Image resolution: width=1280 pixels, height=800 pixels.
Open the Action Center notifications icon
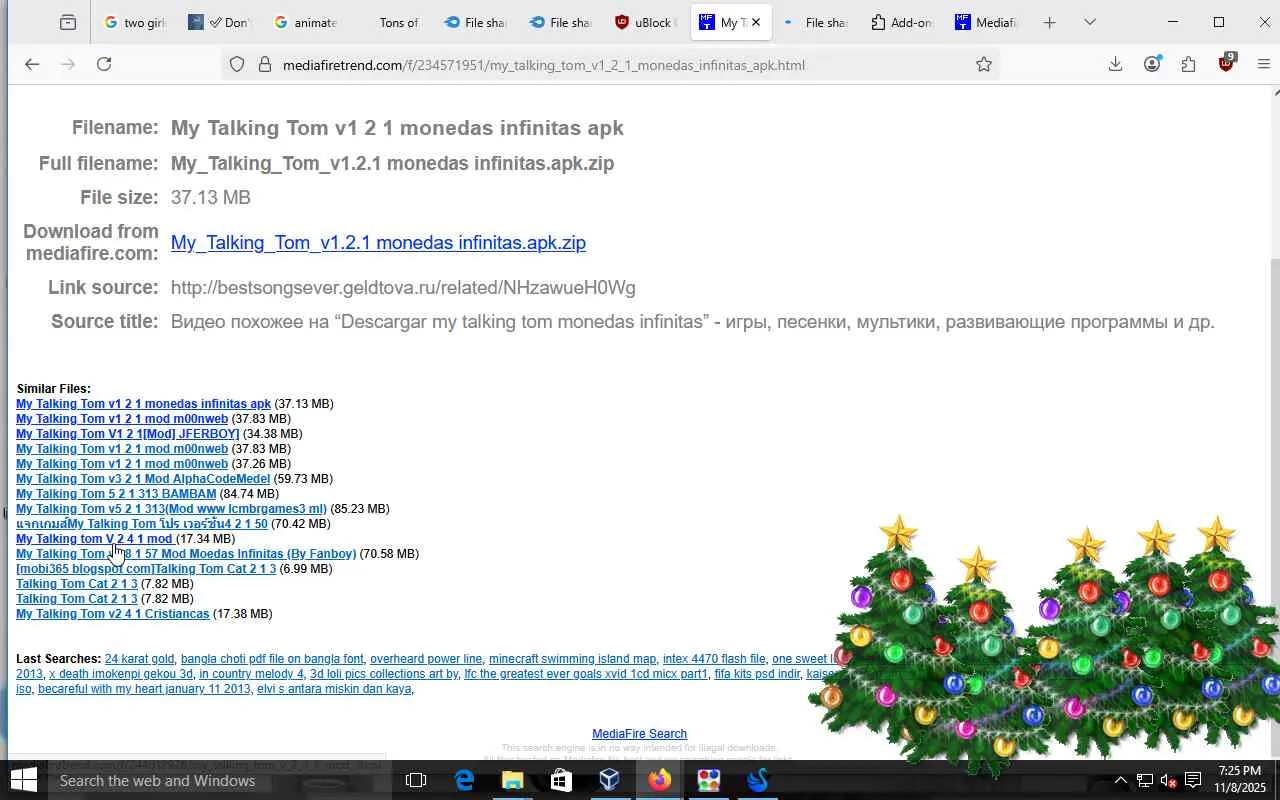[x=1193, y=781]
